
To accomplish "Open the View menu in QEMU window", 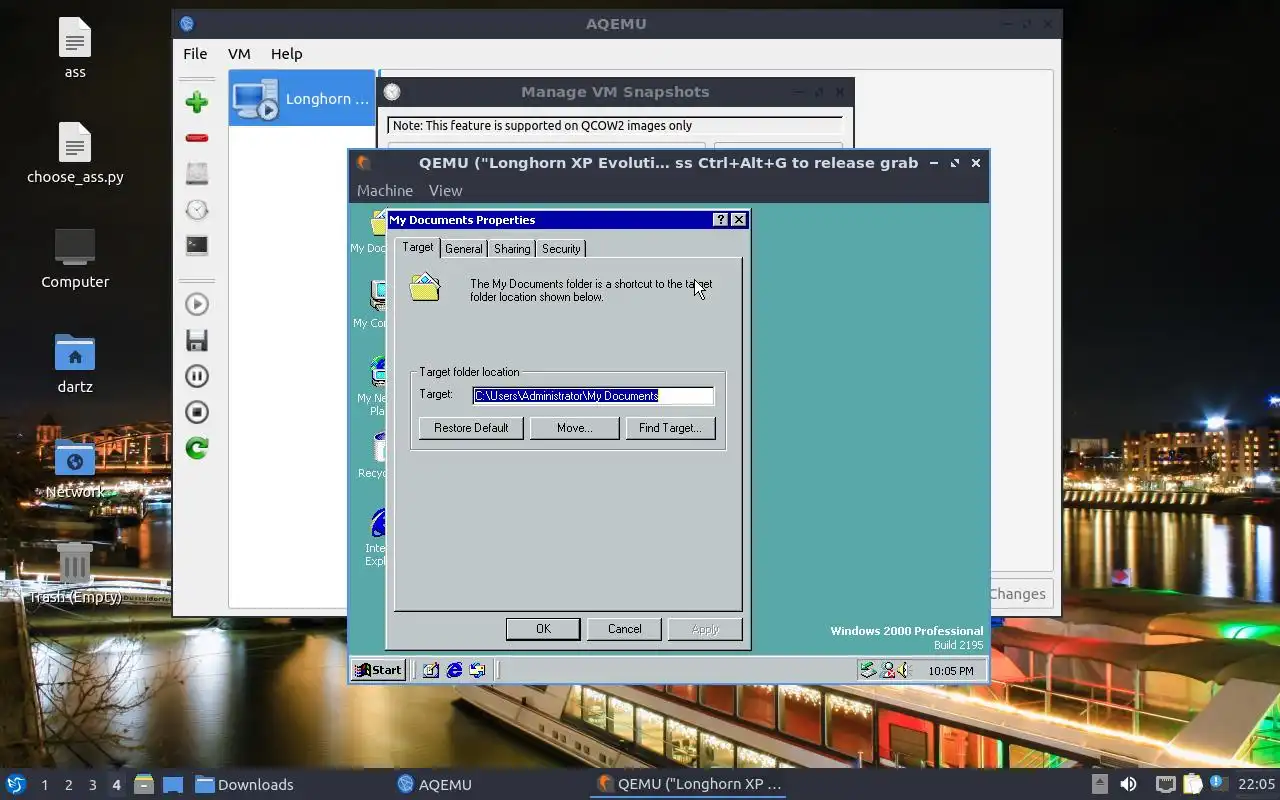I will coord(445,190).
